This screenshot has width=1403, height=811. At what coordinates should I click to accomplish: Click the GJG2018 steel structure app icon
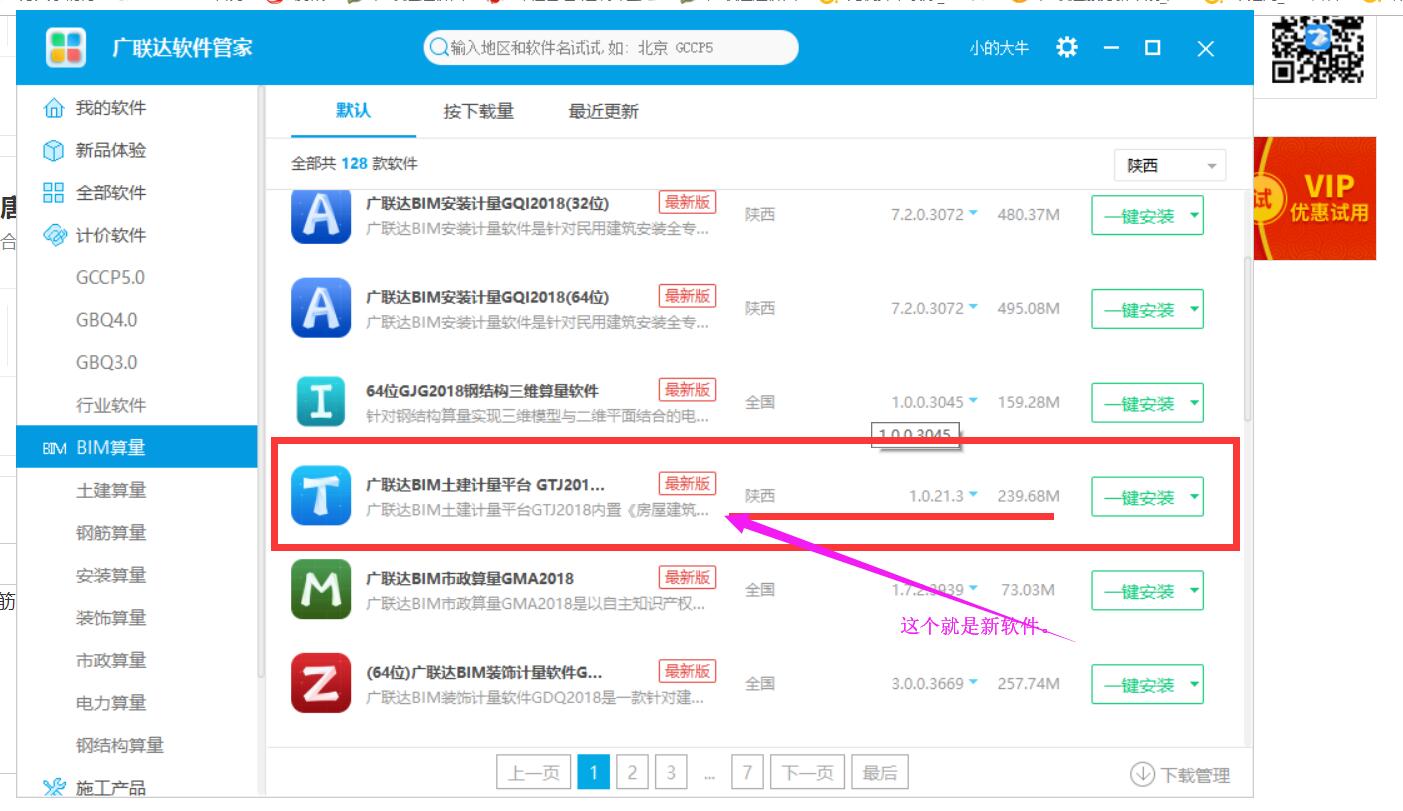click(x=321, y=401)
